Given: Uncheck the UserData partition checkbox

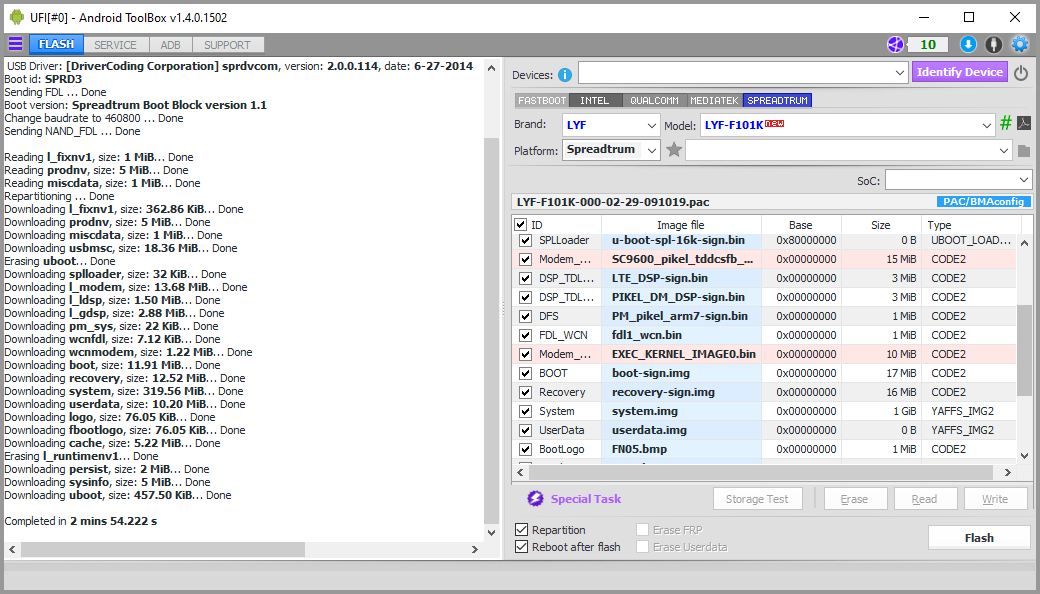Looking at the screenshot, I should 525,430.
